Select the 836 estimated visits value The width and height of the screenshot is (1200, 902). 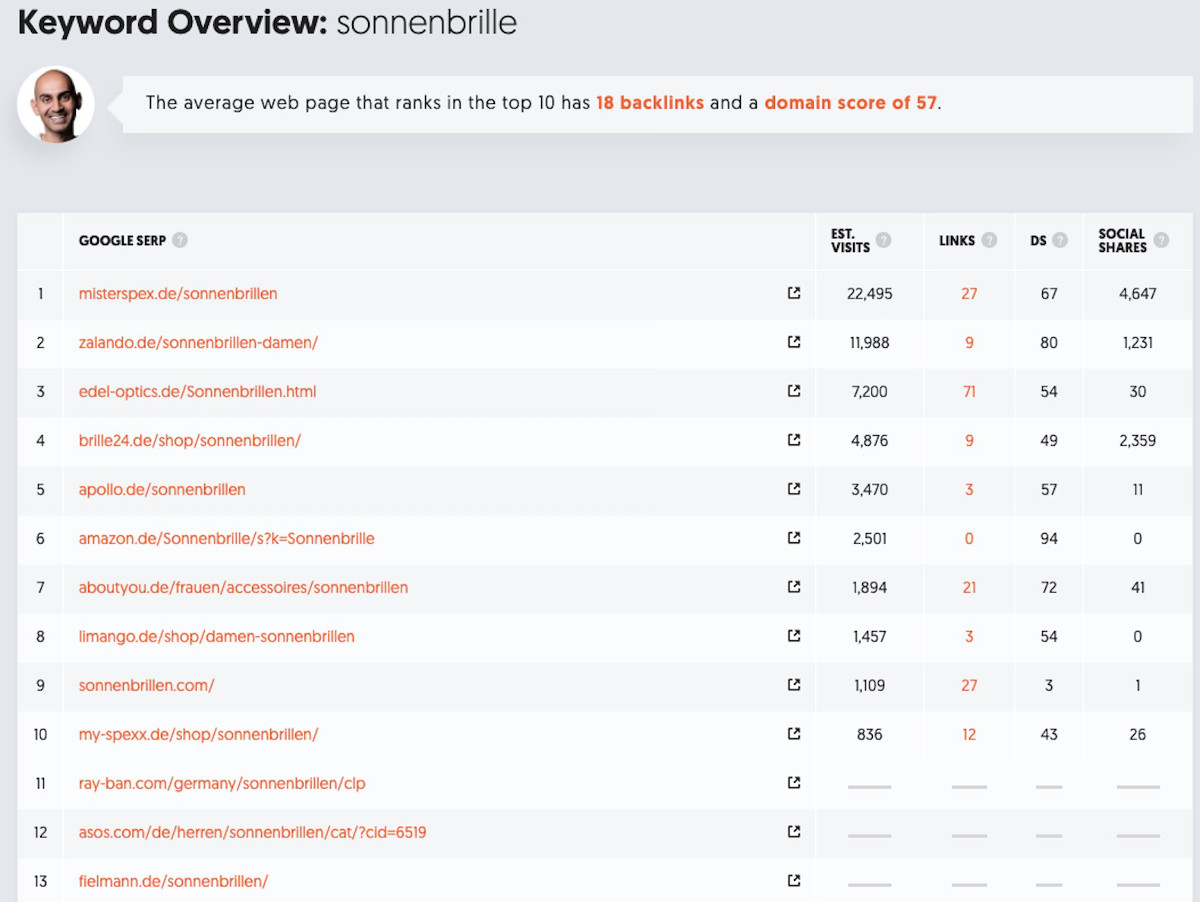tap(870, 735)
